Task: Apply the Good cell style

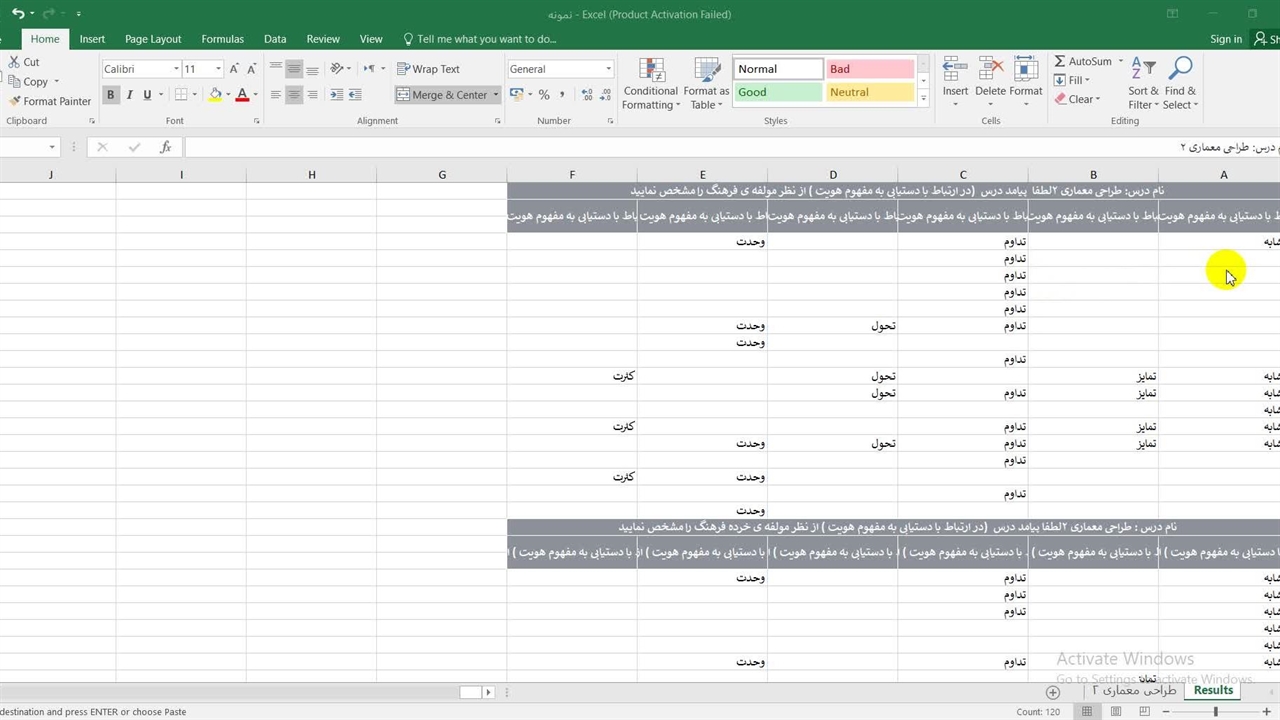Action: coord(778,92)
